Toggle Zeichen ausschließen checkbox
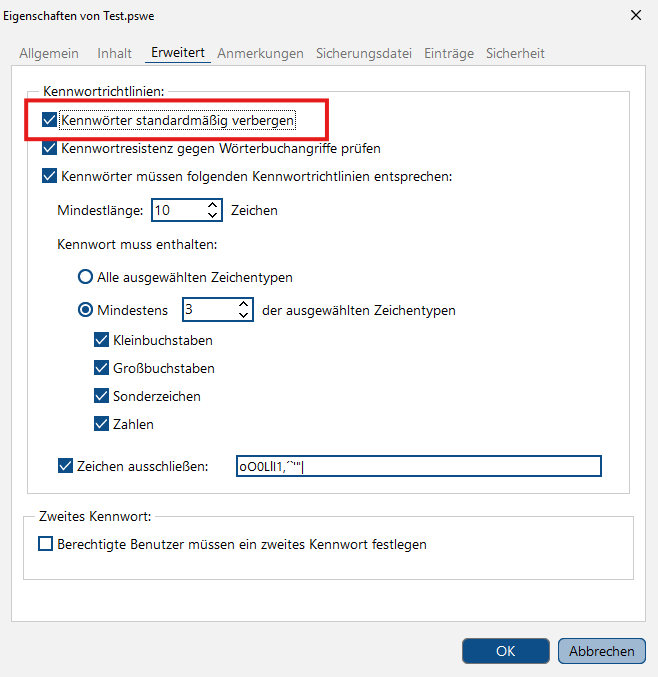 tap(65, 466)
